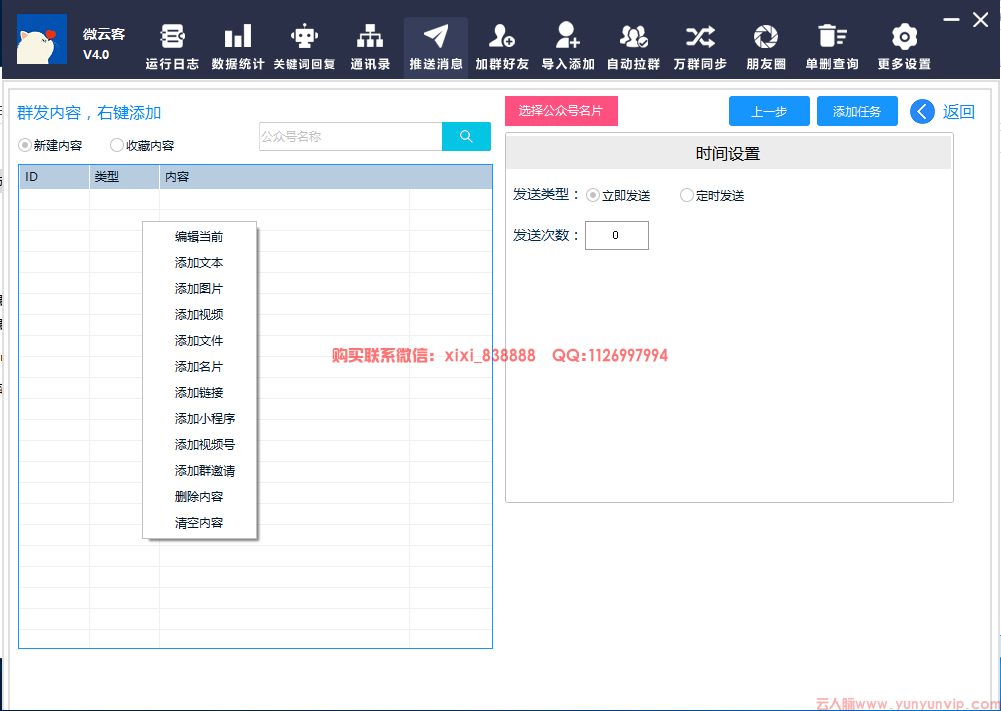Viewport: 1001px width, 711px height.
Task: Click the 返回 back arrow circle
Action: click(922, 112)
